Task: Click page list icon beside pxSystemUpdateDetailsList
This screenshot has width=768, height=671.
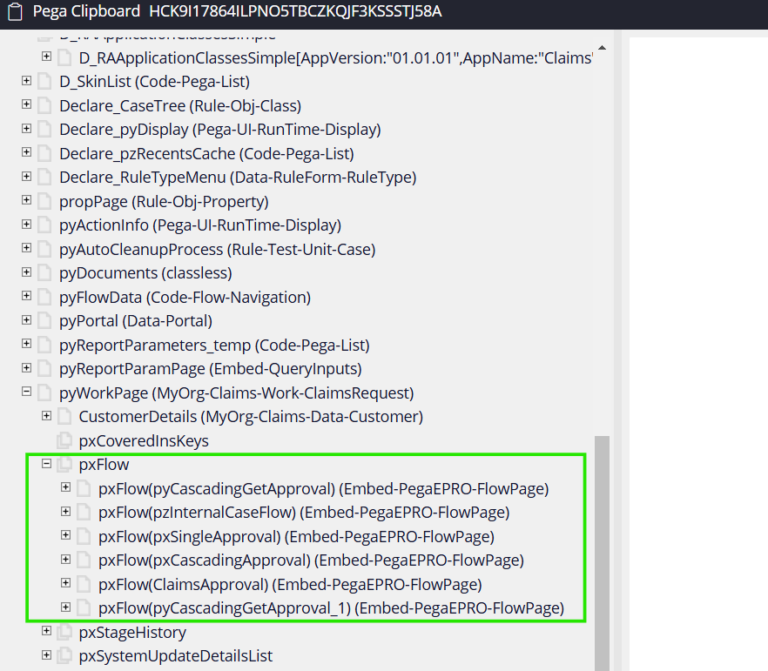Action: [x=64, y=655]
